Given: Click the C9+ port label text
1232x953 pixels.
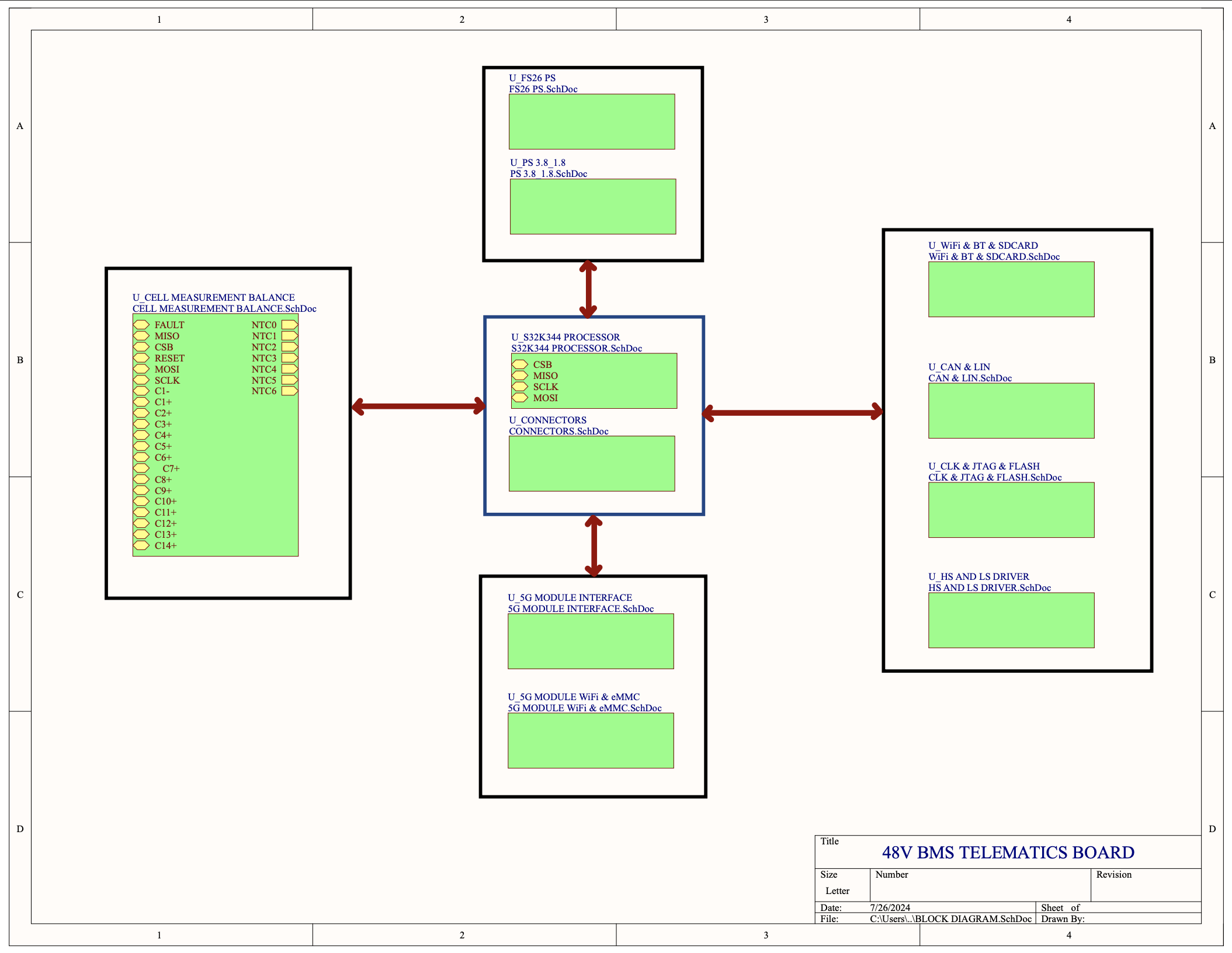Looking at the screenshot, I should point(163,491).
